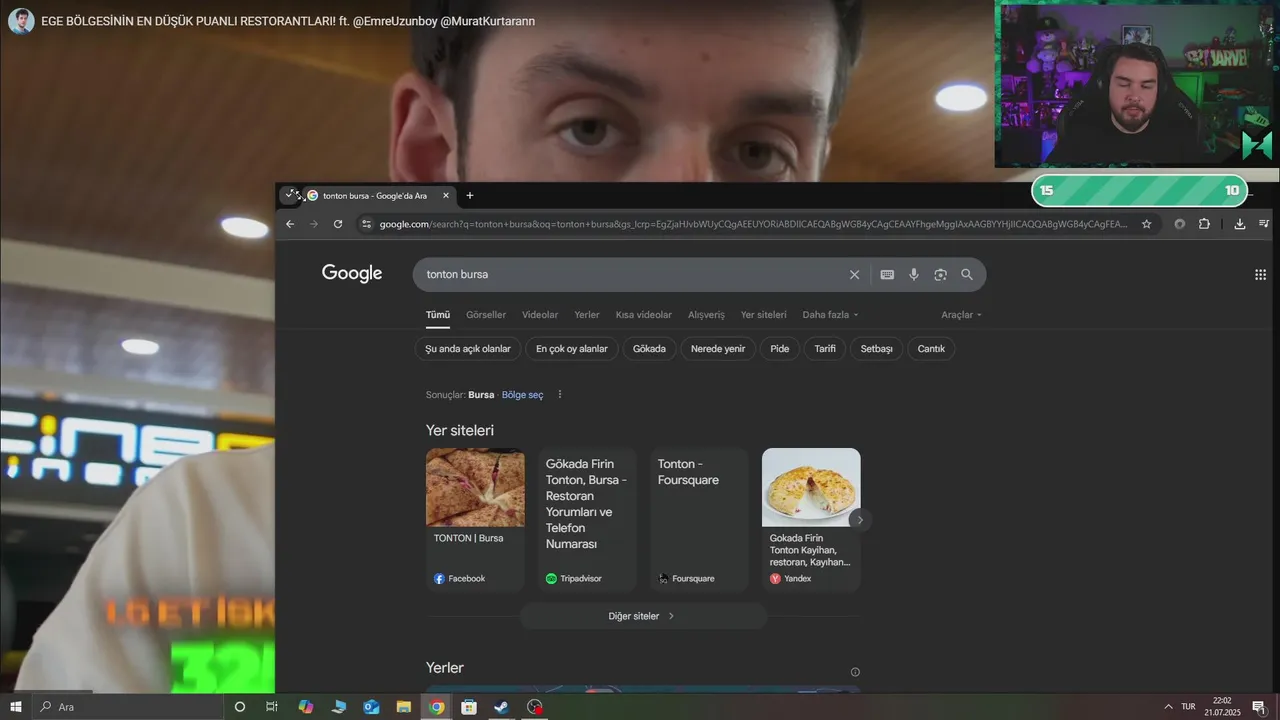
Task: Open Steam from taskbar
Action: coord(502,707)
